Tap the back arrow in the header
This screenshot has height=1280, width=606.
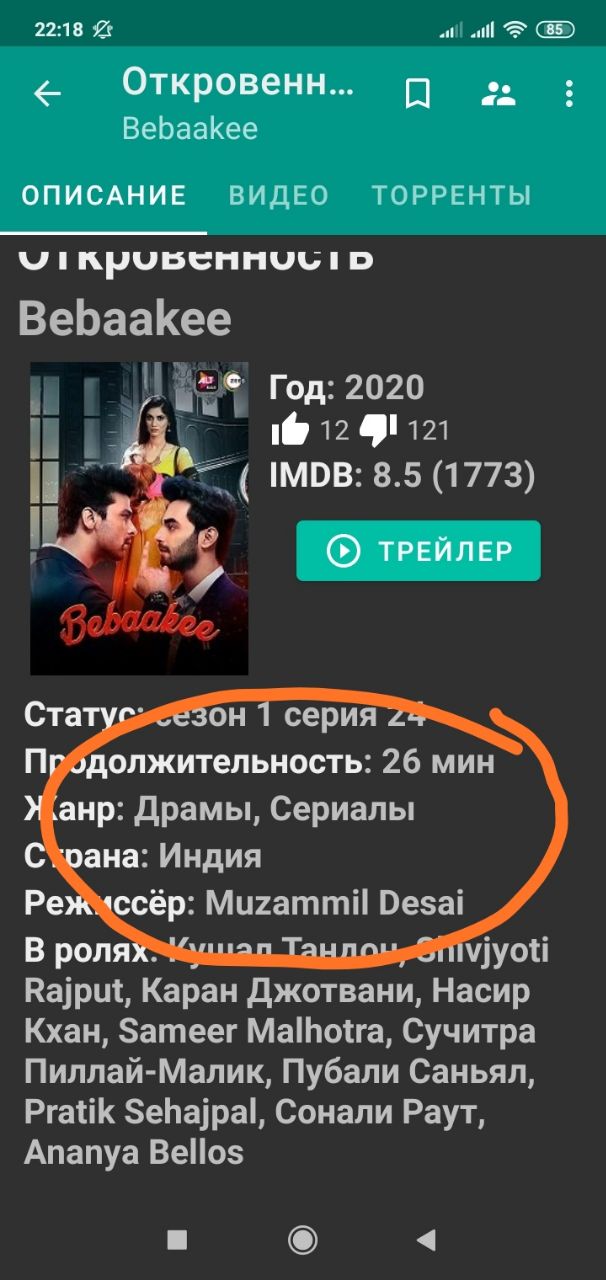[x=47, y=94]
